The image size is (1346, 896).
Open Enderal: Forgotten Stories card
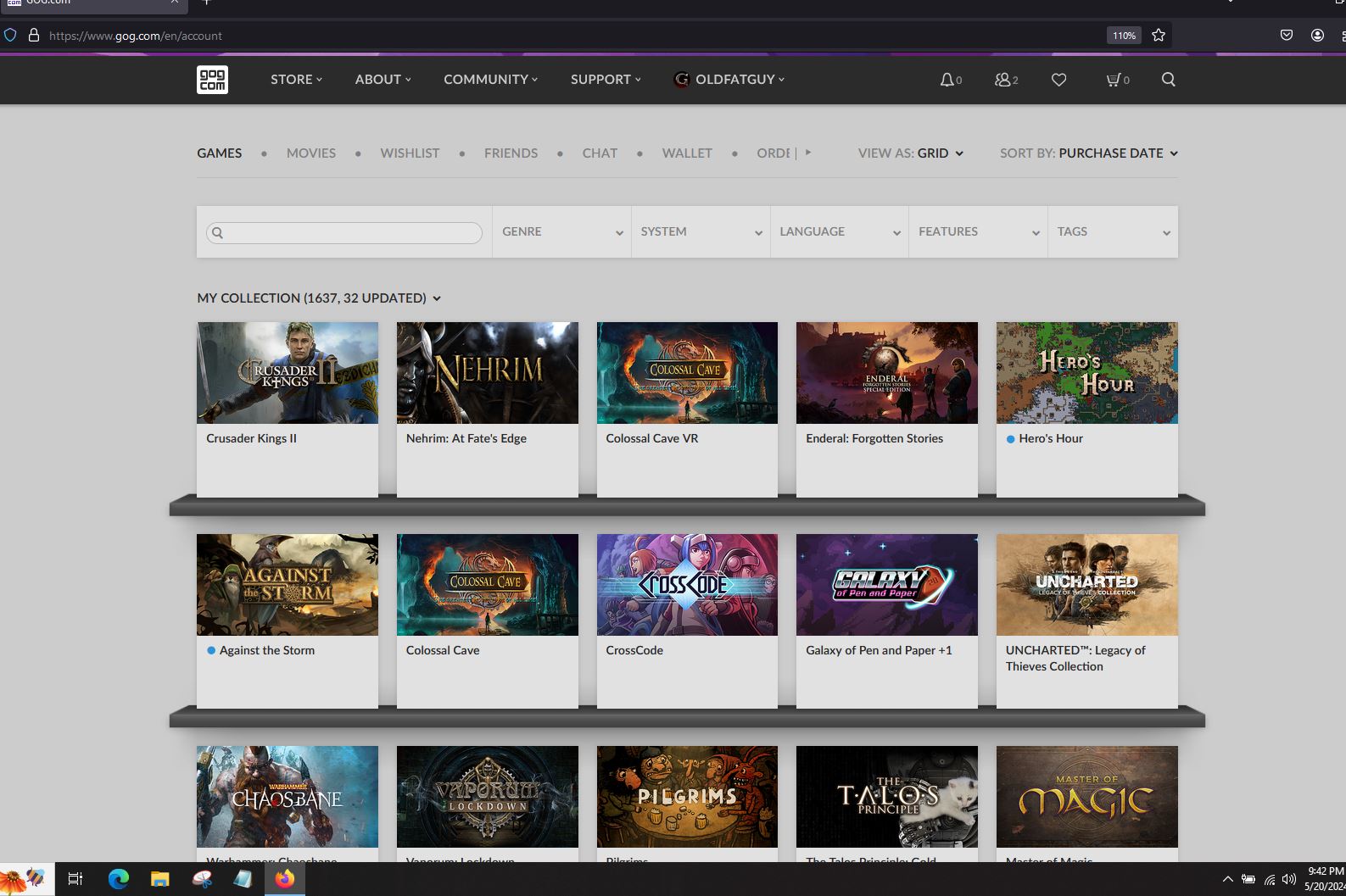[887, 409]
